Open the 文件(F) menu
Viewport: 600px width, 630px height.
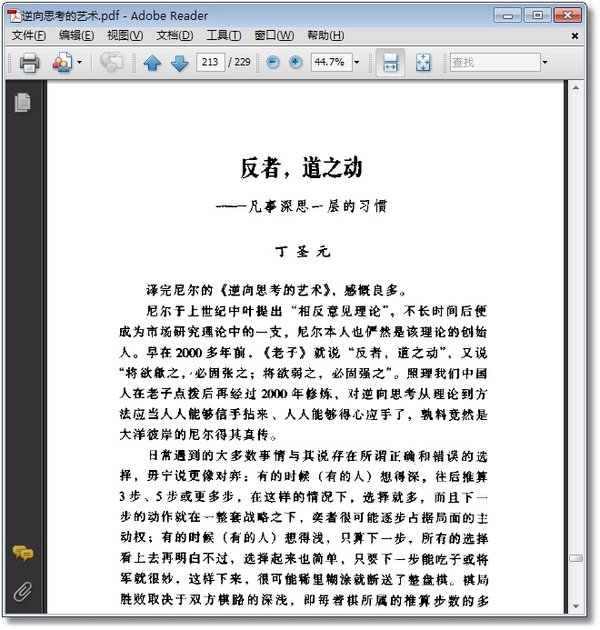[29, 35]
